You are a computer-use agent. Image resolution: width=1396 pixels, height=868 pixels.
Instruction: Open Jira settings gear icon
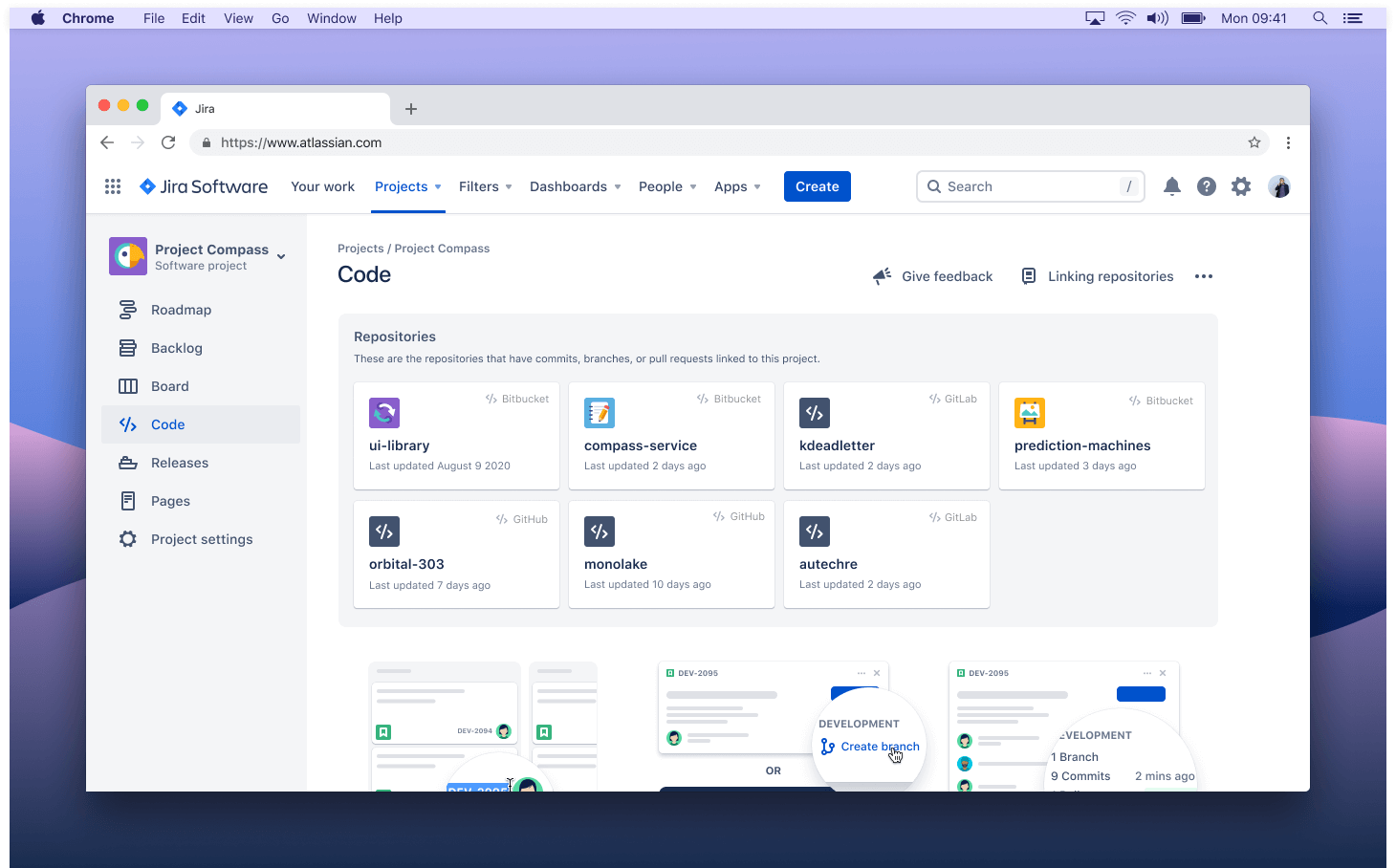(1241, 186)
